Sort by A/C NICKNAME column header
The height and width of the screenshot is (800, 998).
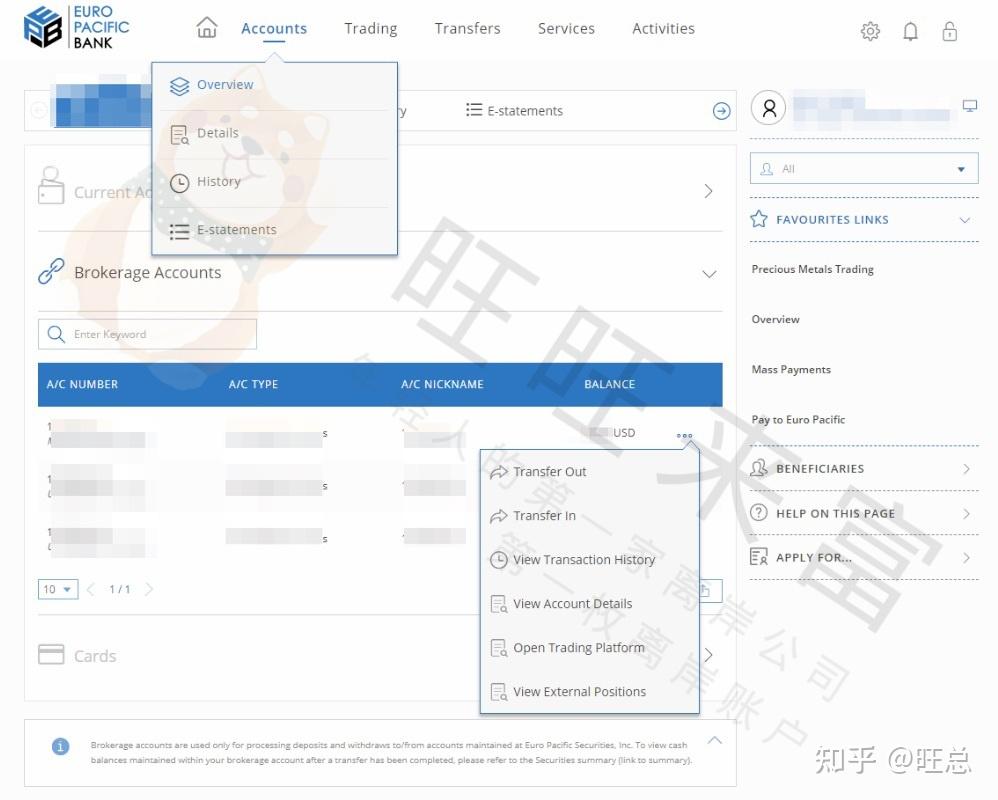click(x=442, y=384)
